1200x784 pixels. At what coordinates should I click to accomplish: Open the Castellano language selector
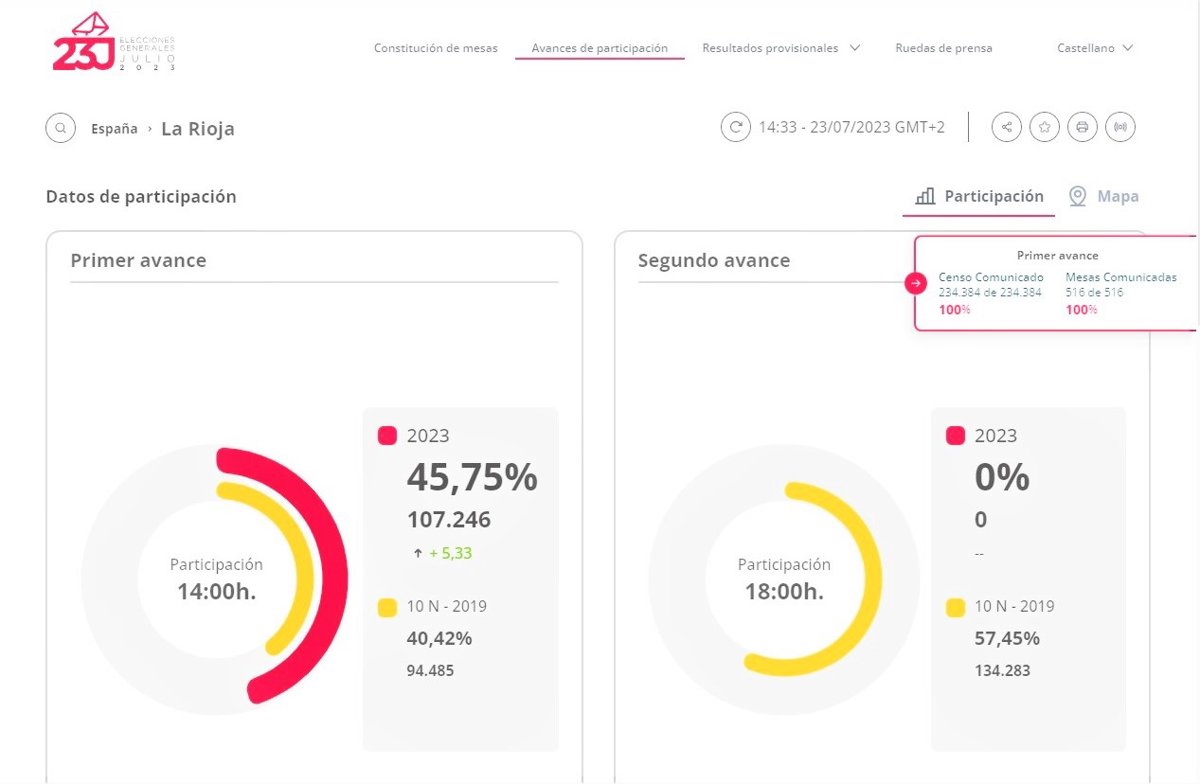[x=1095, y=48]
